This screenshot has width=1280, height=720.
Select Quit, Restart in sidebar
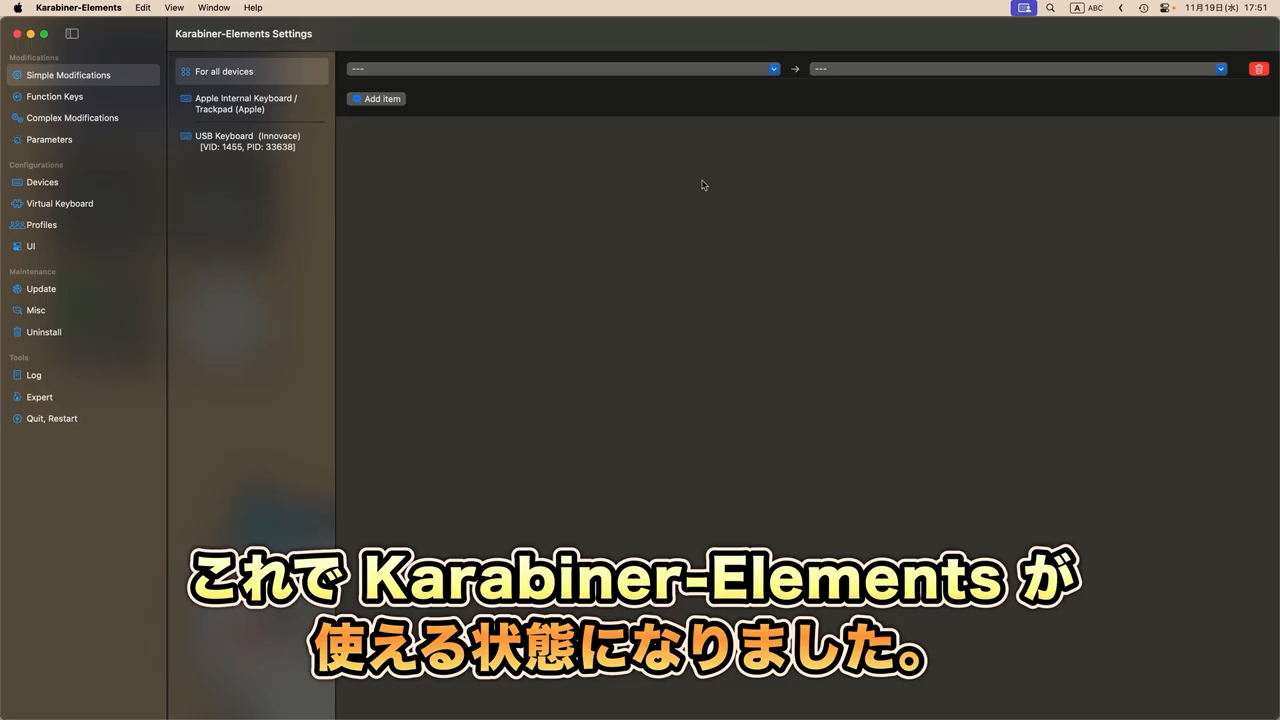(51, 419)
